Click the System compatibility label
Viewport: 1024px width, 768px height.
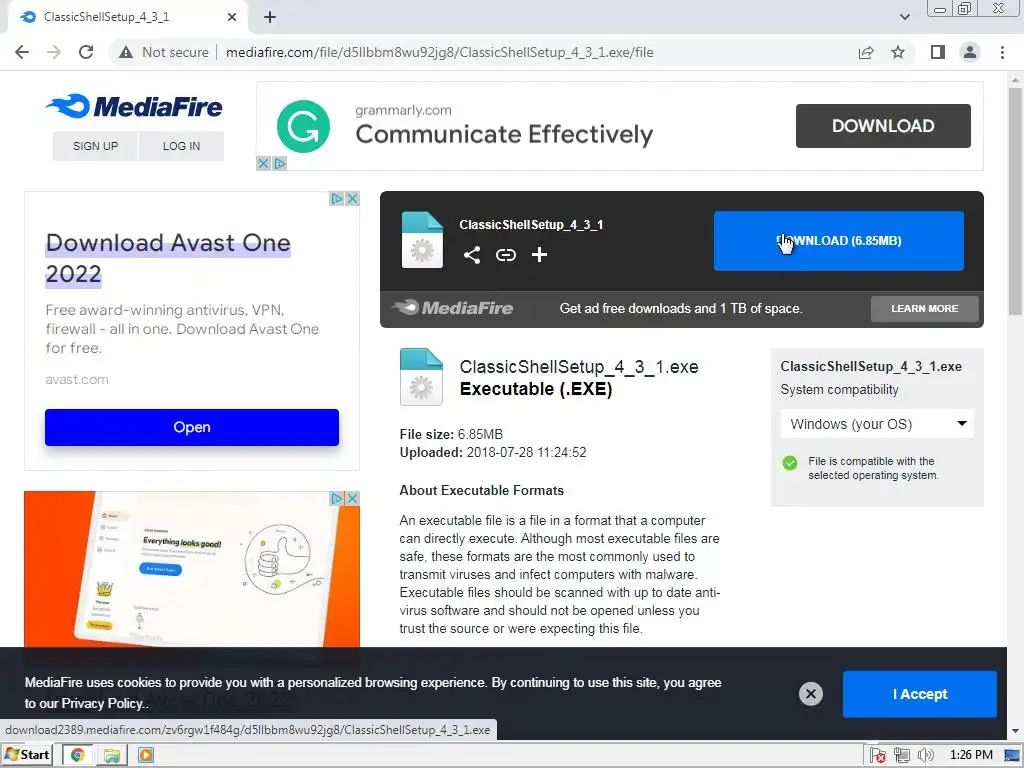click(839, 389)
